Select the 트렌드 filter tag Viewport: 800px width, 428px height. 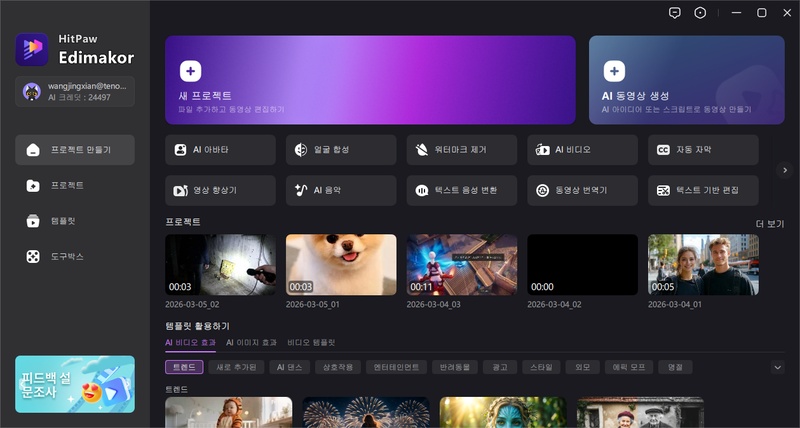tap(184, 367)
